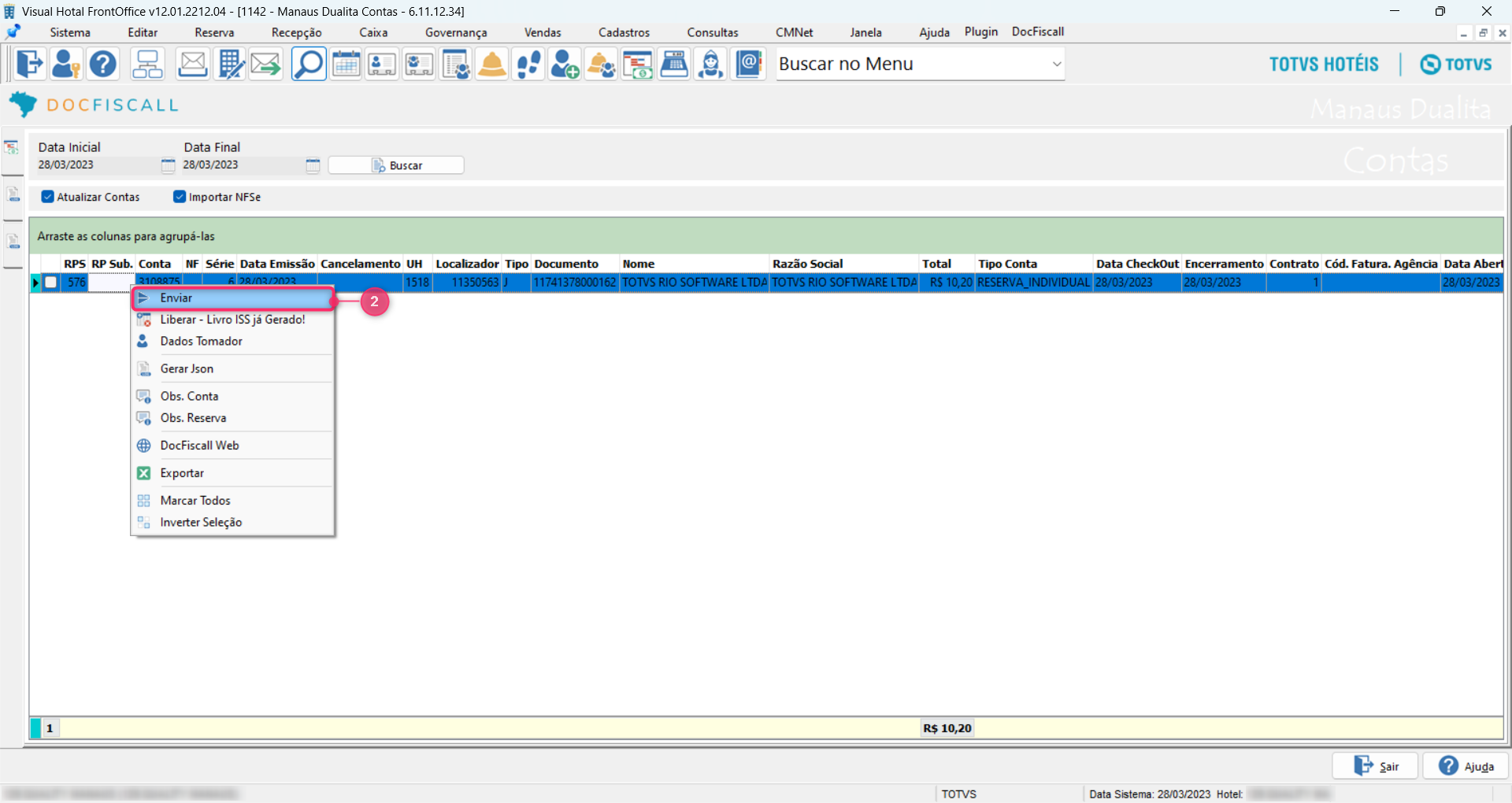
Task: Open the list with people toolbar icon
Action: [x=455, y=64]
